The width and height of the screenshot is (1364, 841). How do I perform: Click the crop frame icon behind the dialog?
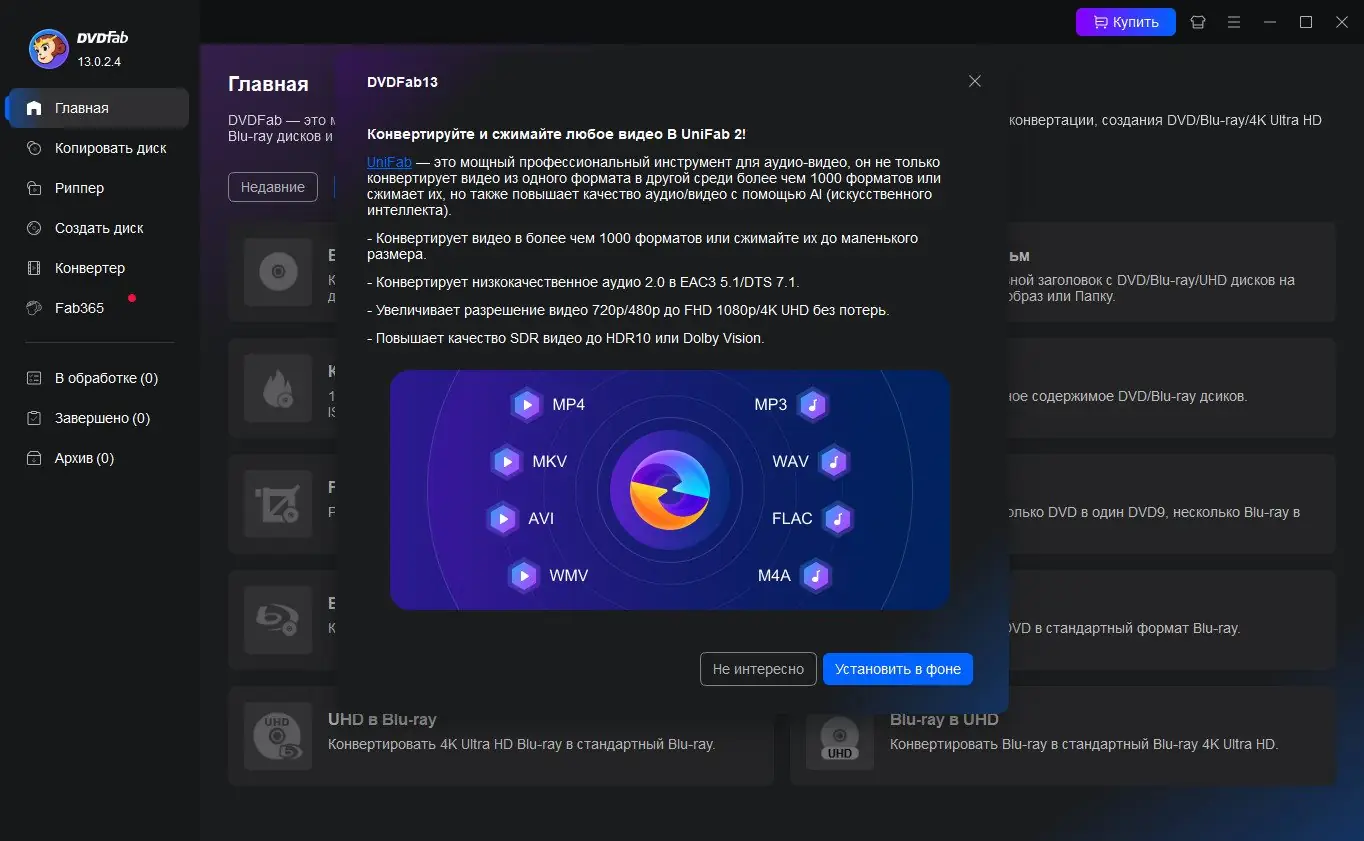278,504
